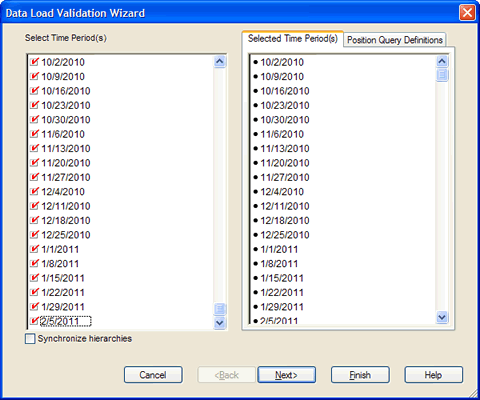Click the Cancel button
Screen dimensions: 480x400
pos(153,375)
